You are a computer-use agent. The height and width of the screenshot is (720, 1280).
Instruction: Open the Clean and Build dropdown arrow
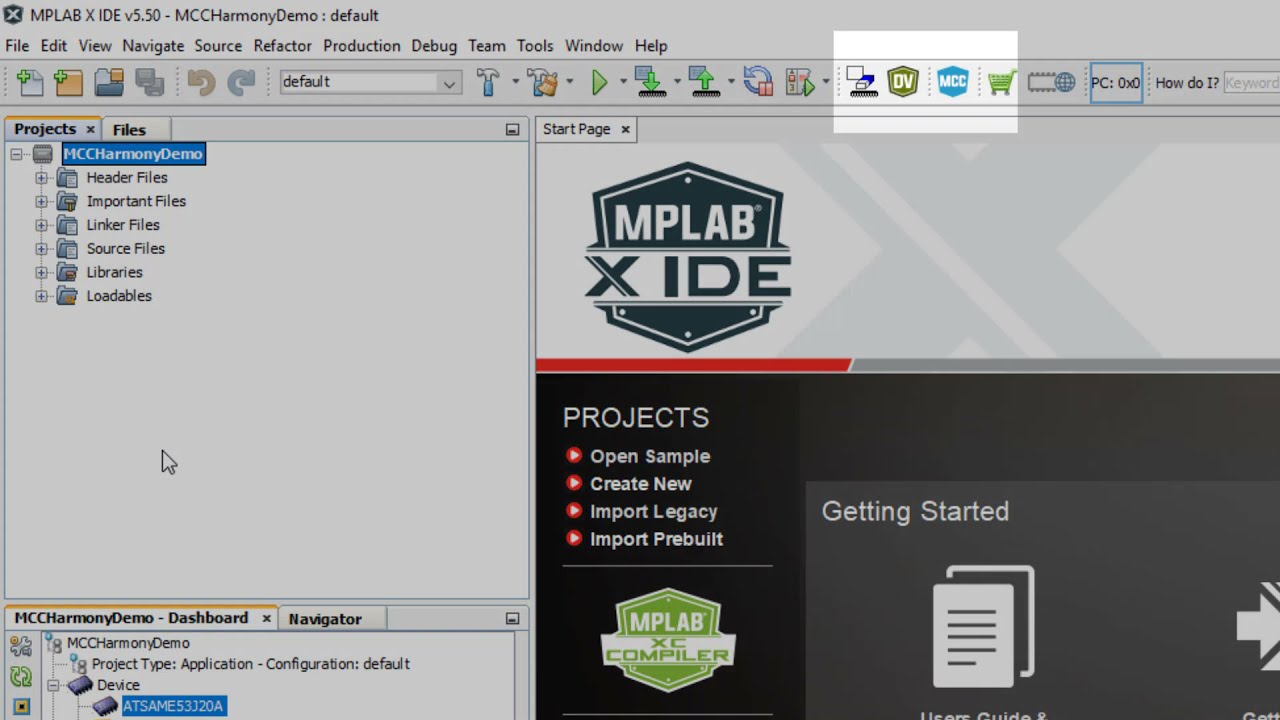tap(570, 82)
